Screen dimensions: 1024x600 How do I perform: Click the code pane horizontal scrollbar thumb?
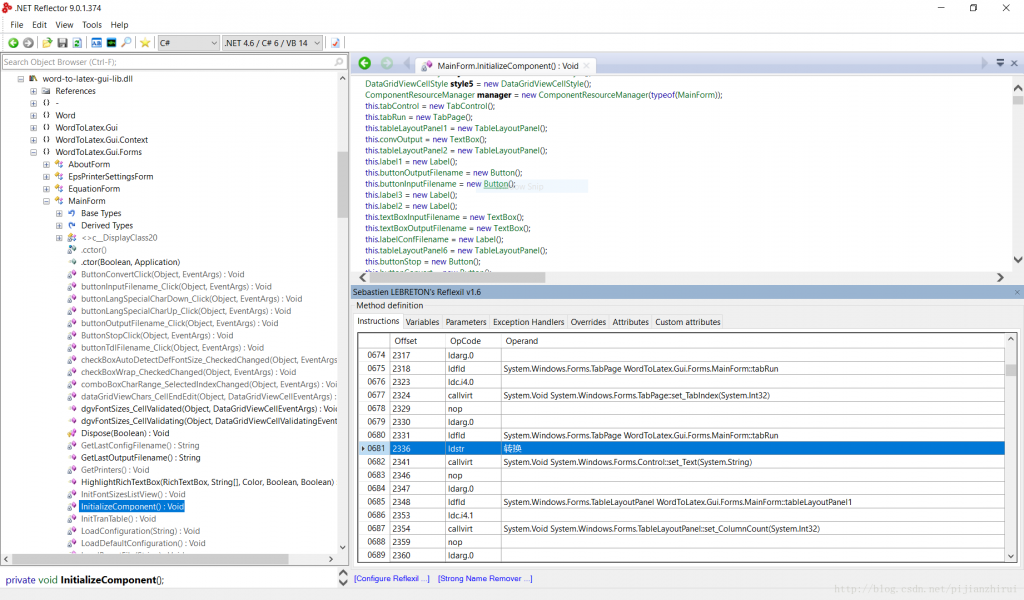(458, 277)
